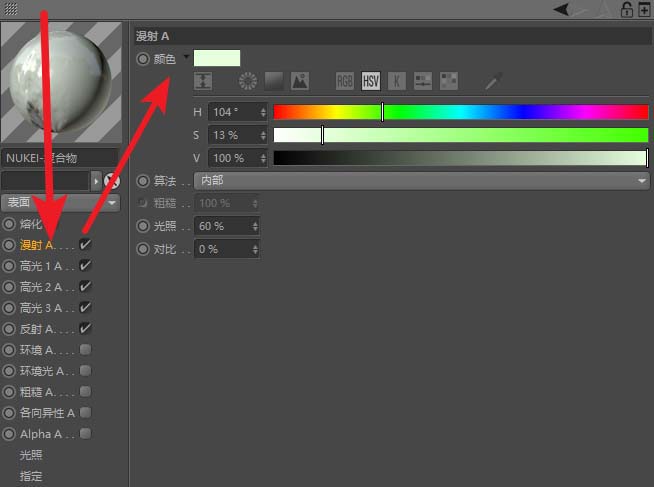The image size is (654, 487).
Task: Select HSV color mode button
Action: pyautogui.click(x=371, y=81)
